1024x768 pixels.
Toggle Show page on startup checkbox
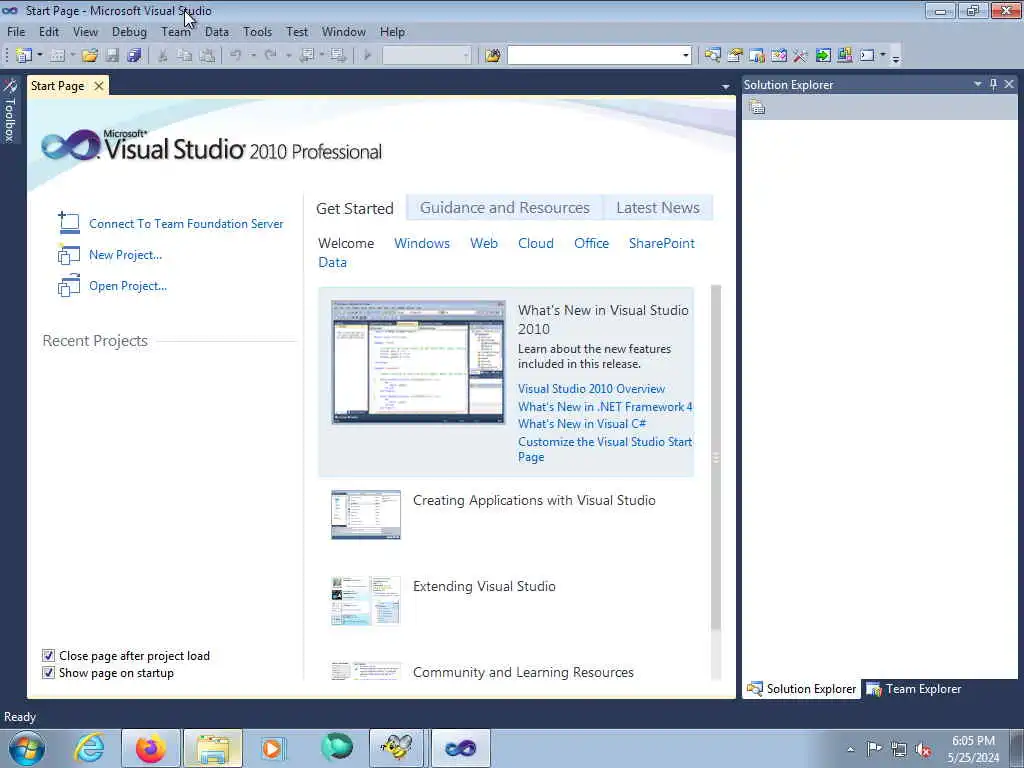click(48, 673)
